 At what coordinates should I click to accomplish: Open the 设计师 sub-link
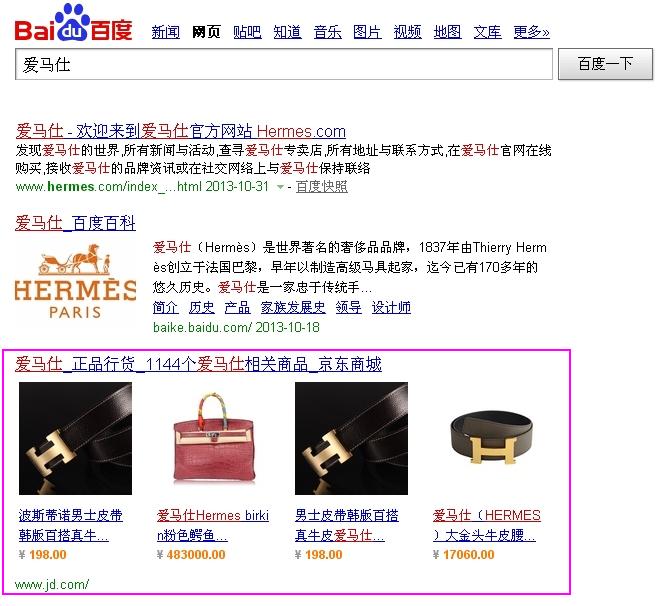[x=391, y=307]
